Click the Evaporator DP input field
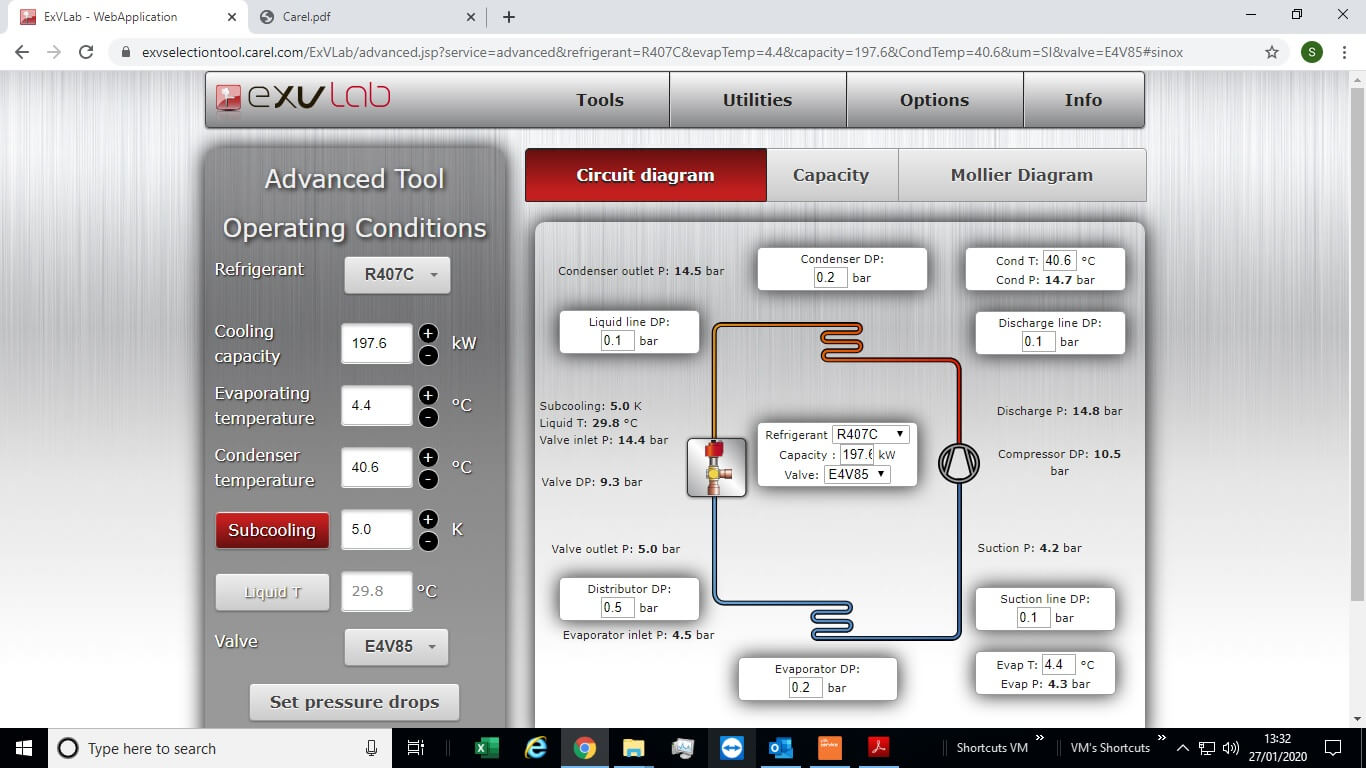Viewport: 1366px width, 768px height. pyautogui.click(x=806, y=688)
